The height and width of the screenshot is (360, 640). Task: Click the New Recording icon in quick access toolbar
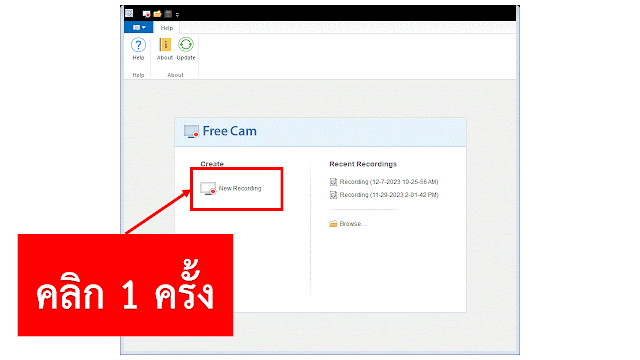click(x=146, y=14)
